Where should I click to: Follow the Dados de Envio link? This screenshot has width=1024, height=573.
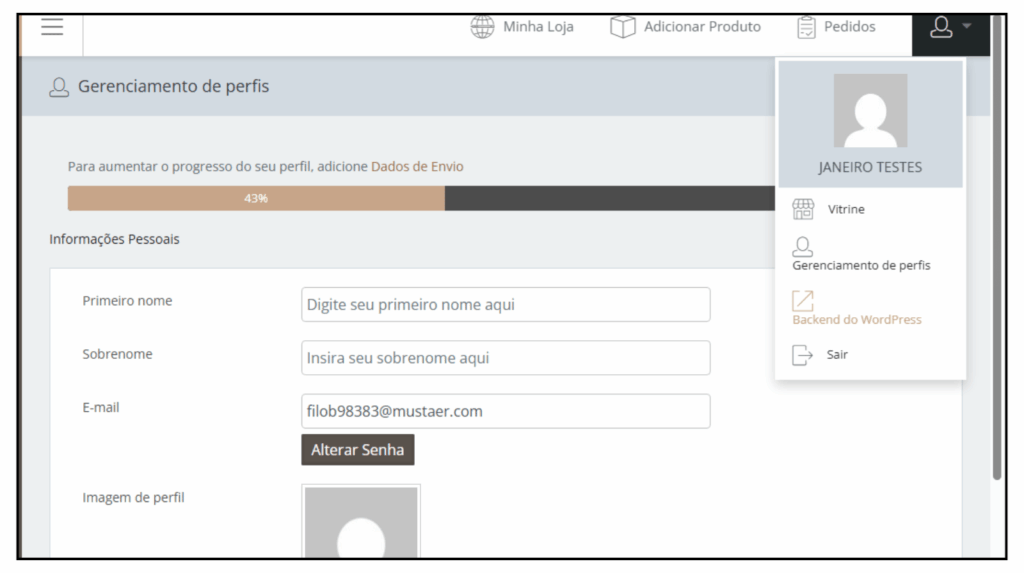pyautogui.click(x=417, y=167)
